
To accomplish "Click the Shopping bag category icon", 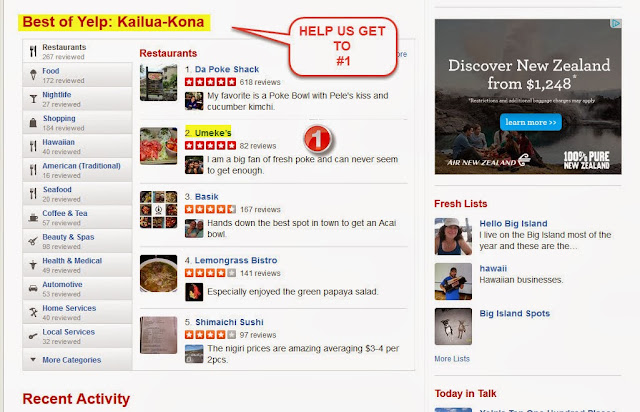I will pos(33,122).
